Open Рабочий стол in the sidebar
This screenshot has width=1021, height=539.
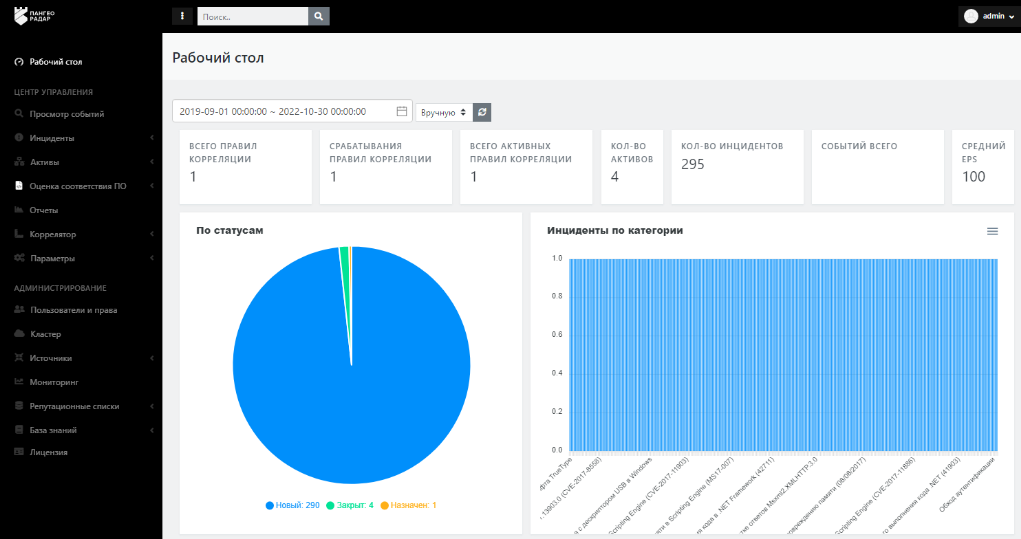coord(55,62)
